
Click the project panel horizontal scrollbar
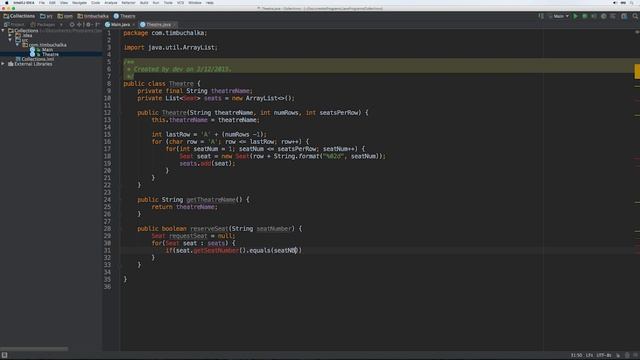click(34, 349)
